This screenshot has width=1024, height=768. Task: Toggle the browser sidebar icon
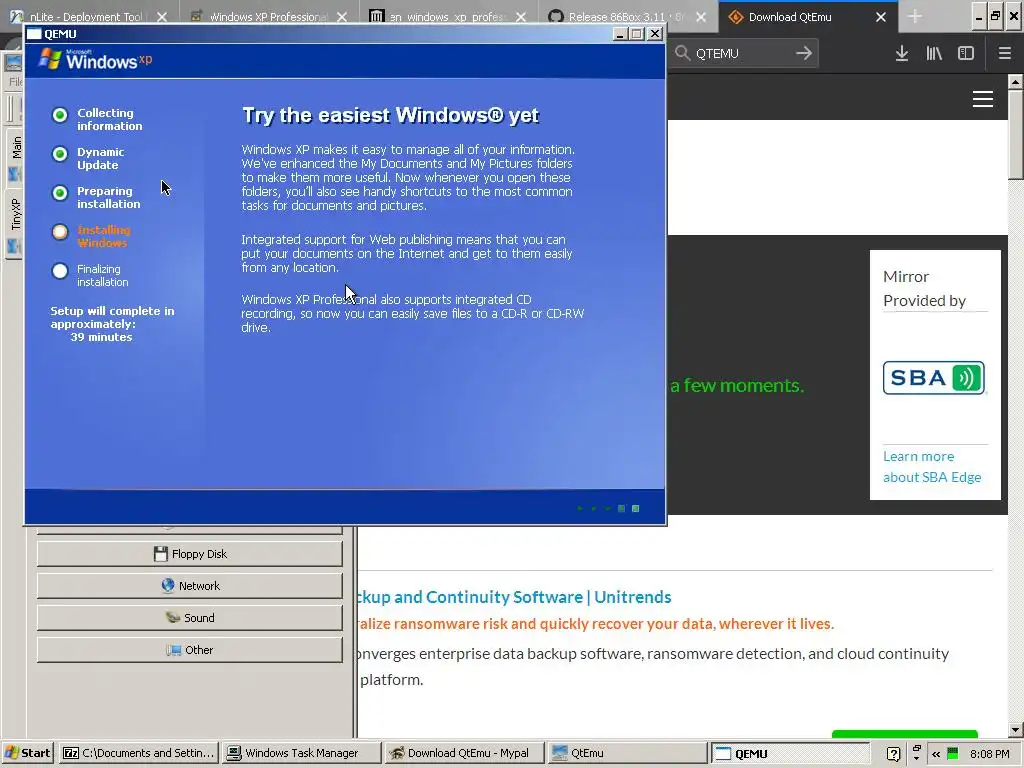click(x=966, y=54)
